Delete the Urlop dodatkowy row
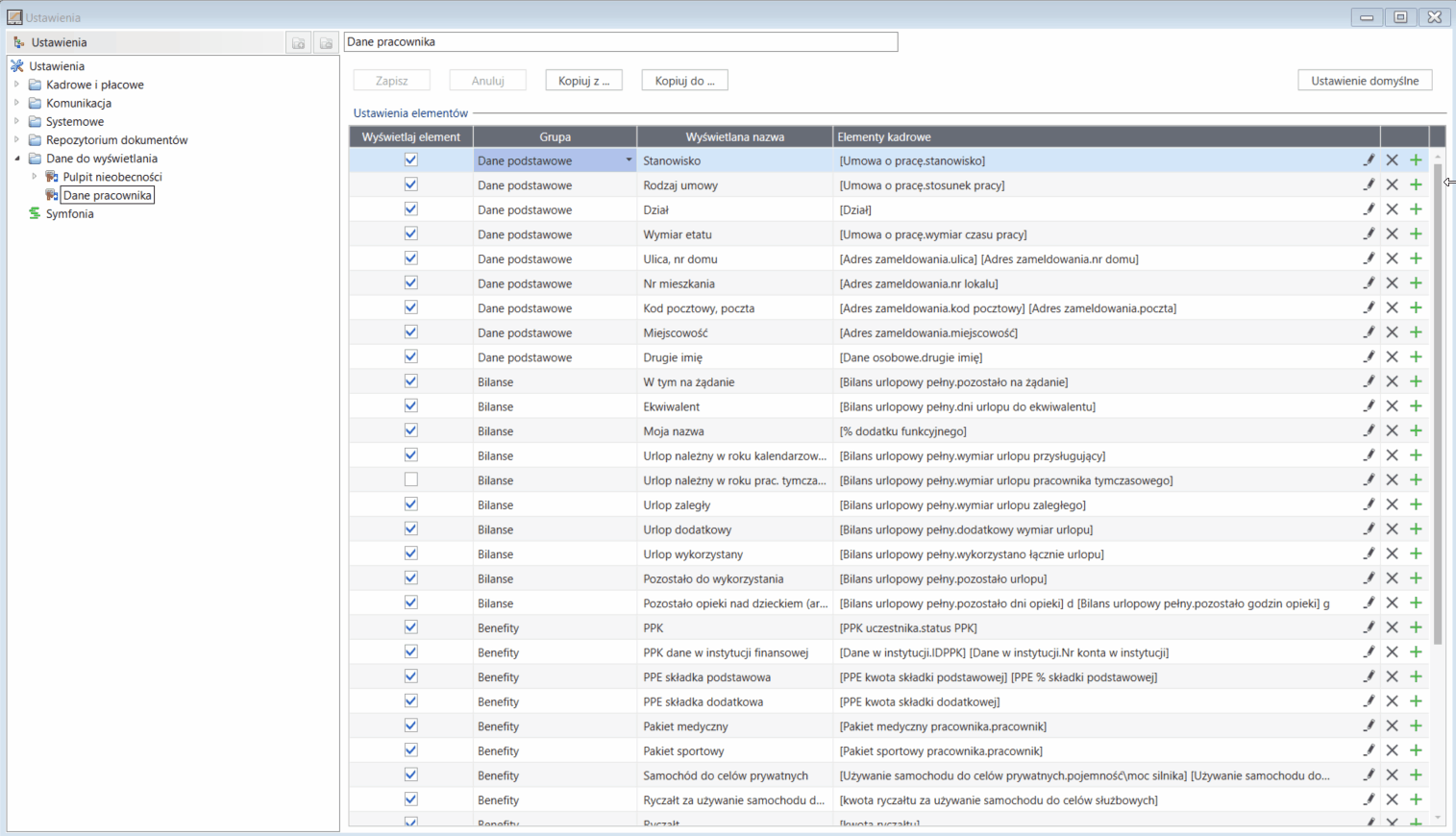 pos(1392,529)
